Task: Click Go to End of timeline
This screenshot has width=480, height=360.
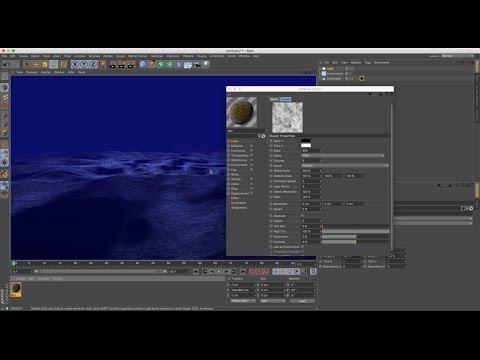Action: (243, 272)
